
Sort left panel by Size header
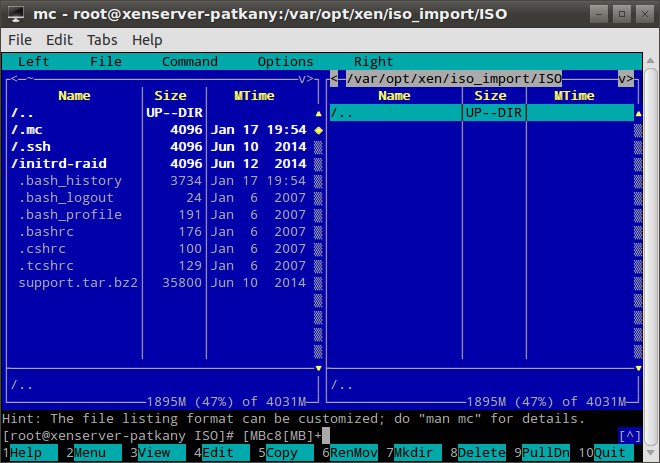pos(170,96)
